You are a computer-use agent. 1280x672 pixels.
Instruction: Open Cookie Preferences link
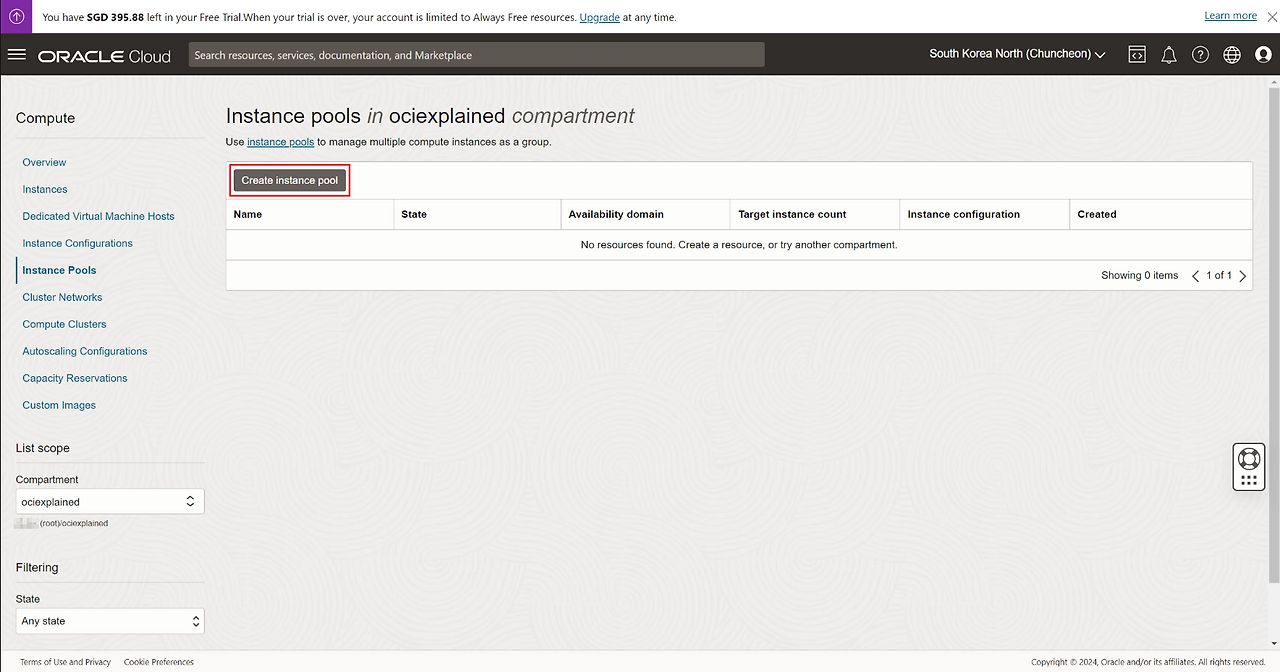[159, 662]
